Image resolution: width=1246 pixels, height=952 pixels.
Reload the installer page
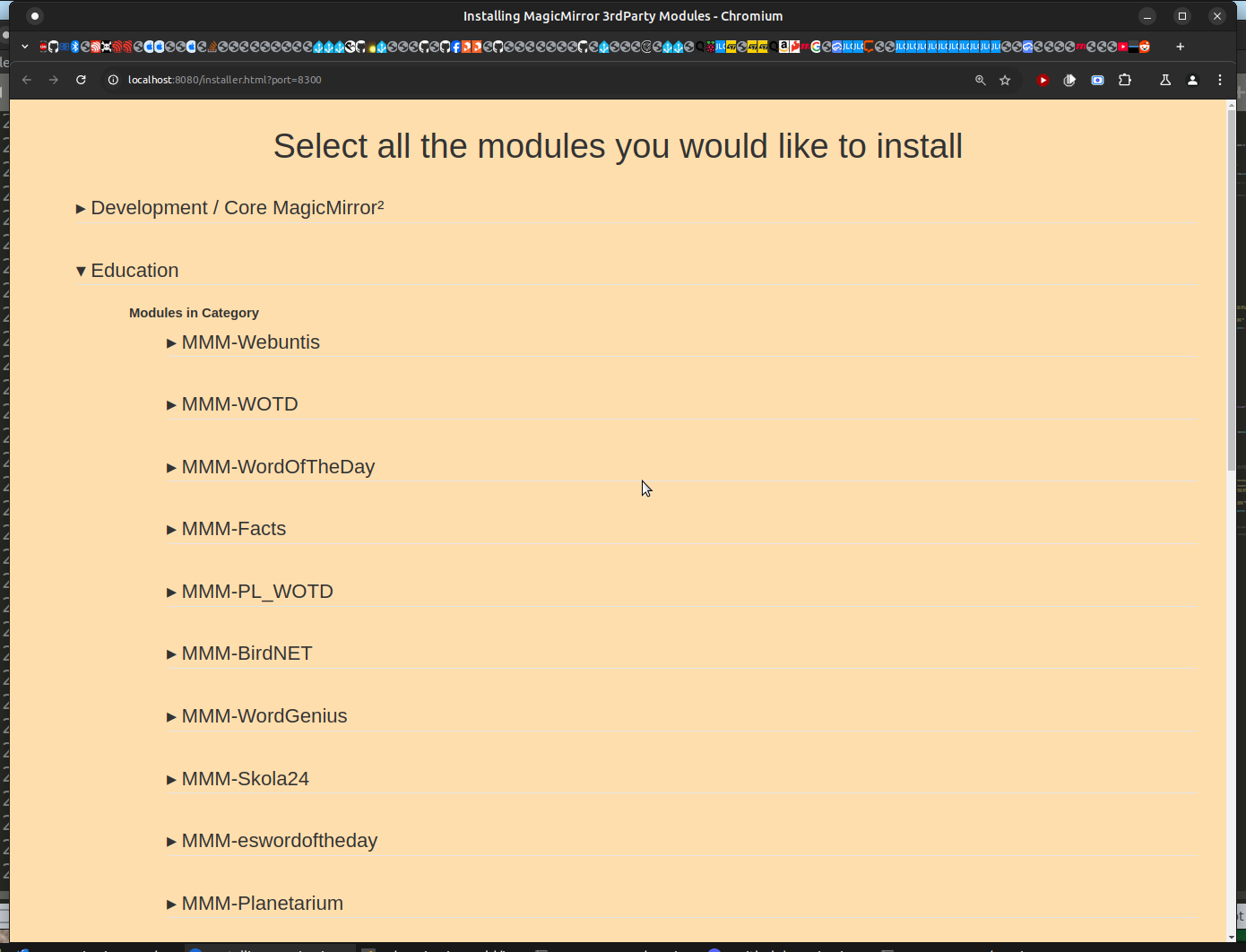click(81, 80)
